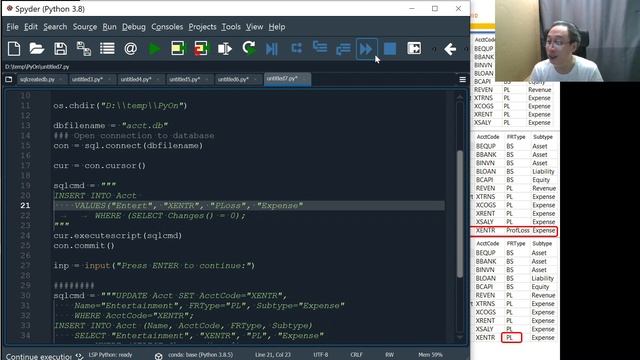This screenshot has width=640, height=360.
Task: Click the 'os.chdir' code line 11
Action: pos(120,106)
